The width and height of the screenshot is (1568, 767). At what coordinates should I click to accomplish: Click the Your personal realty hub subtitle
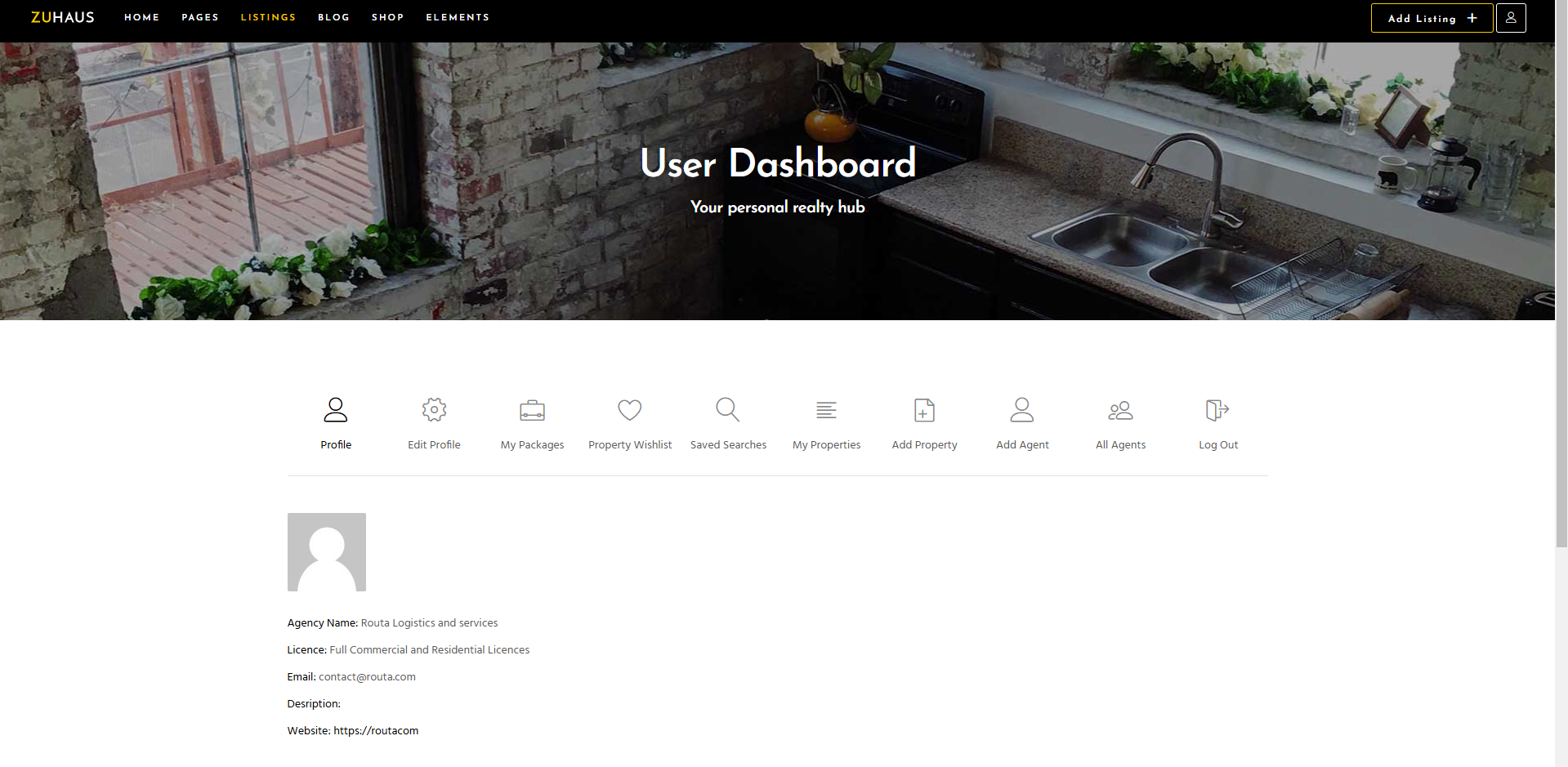click(x=778, y=207)
